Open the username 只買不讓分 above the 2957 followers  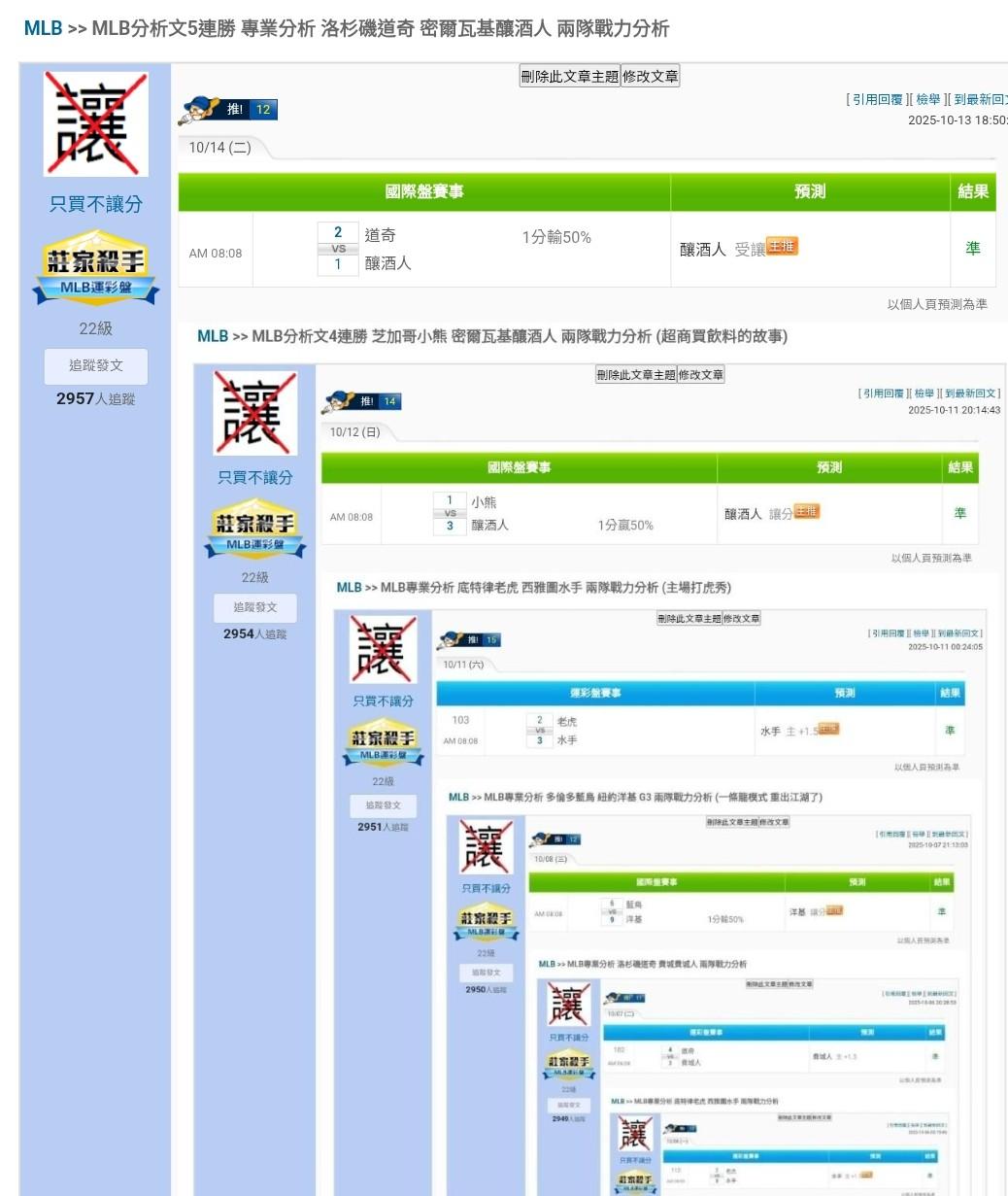[96, 204]
